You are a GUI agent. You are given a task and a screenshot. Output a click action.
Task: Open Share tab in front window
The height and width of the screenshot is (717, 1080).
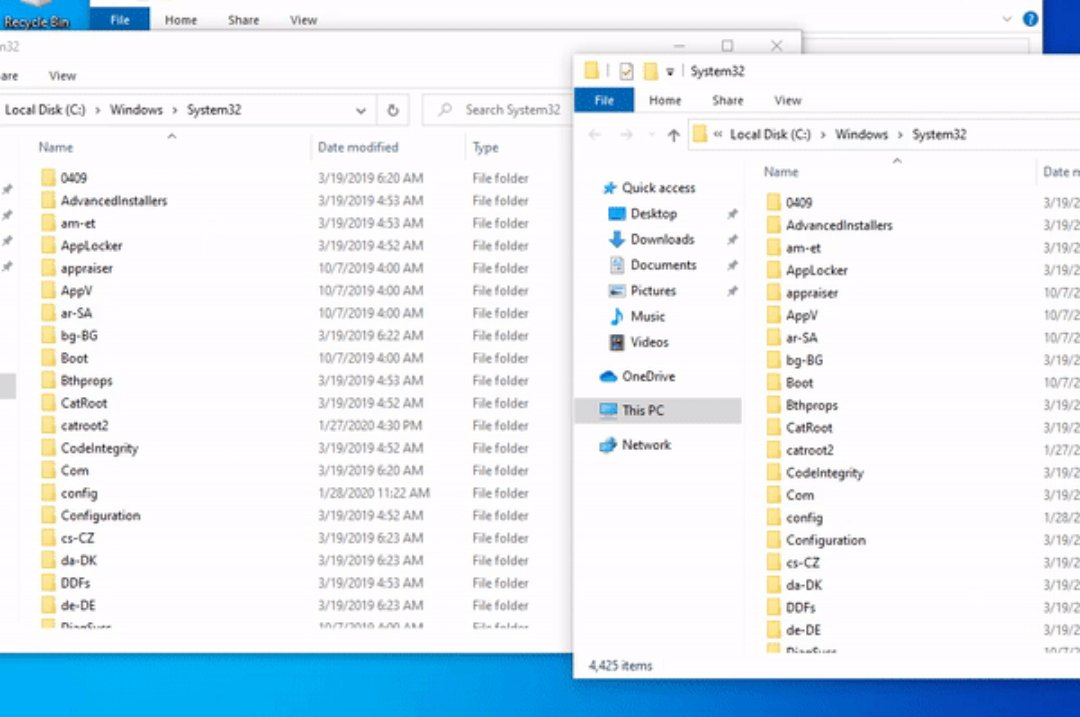(727, 101)
